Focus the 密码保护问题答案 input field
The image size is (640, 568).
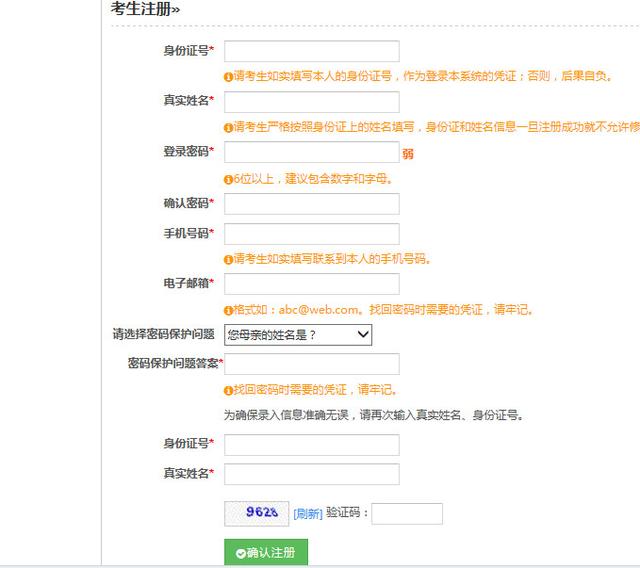(x=311, y=364)
